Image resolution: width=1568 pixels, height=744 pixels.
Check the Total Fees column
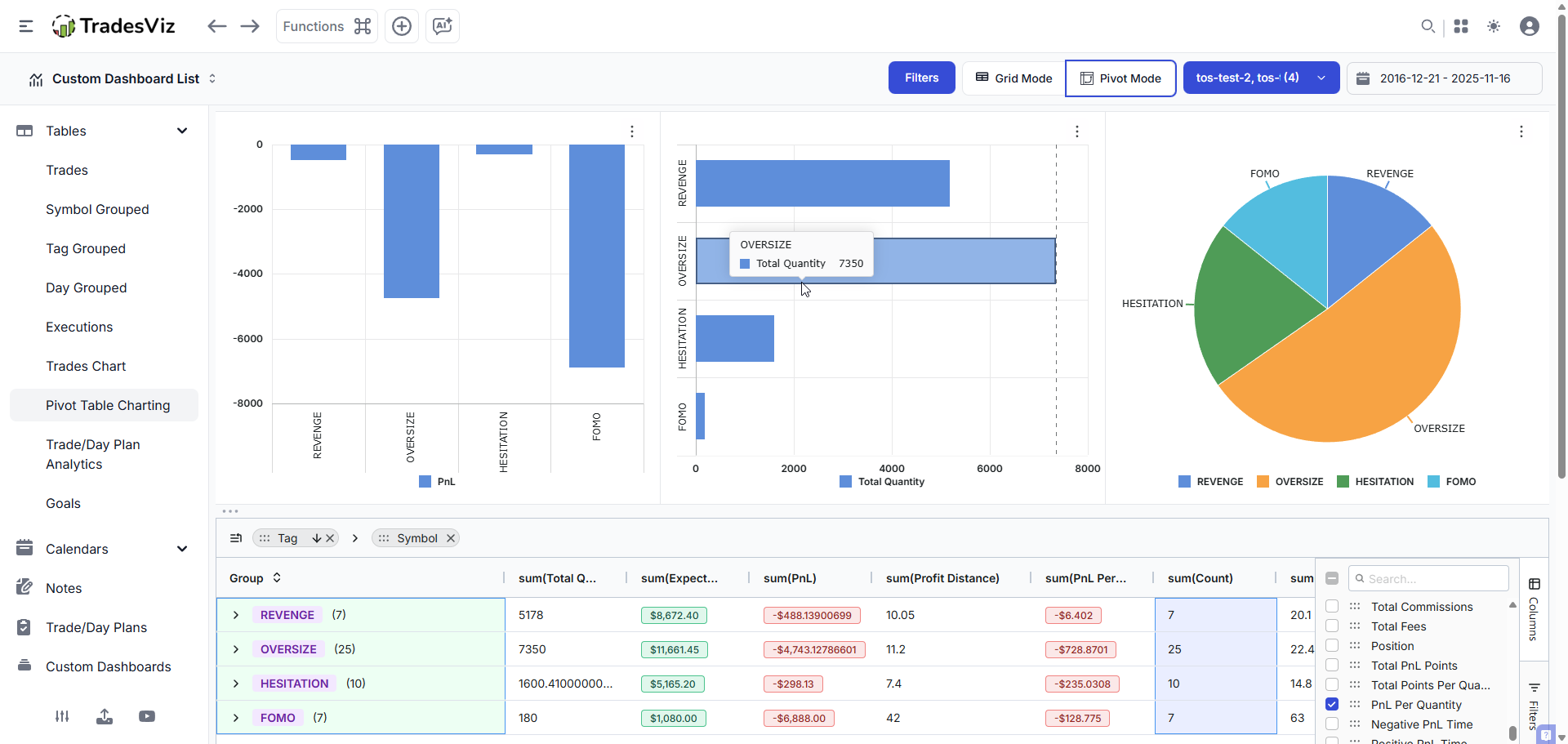point(1333,626)
